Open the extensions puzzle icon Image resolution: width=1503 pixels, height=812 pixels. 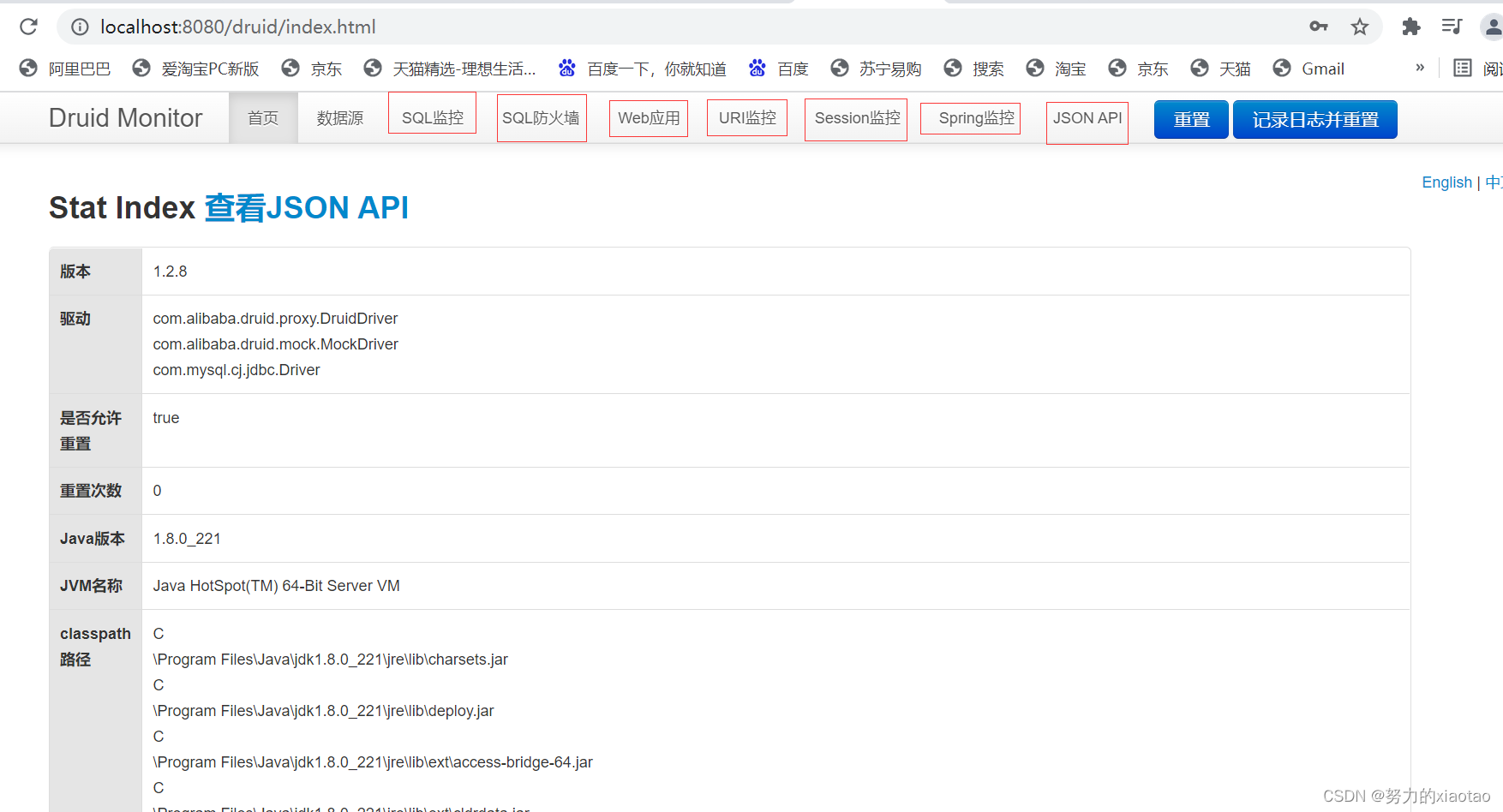point(1410,27)
